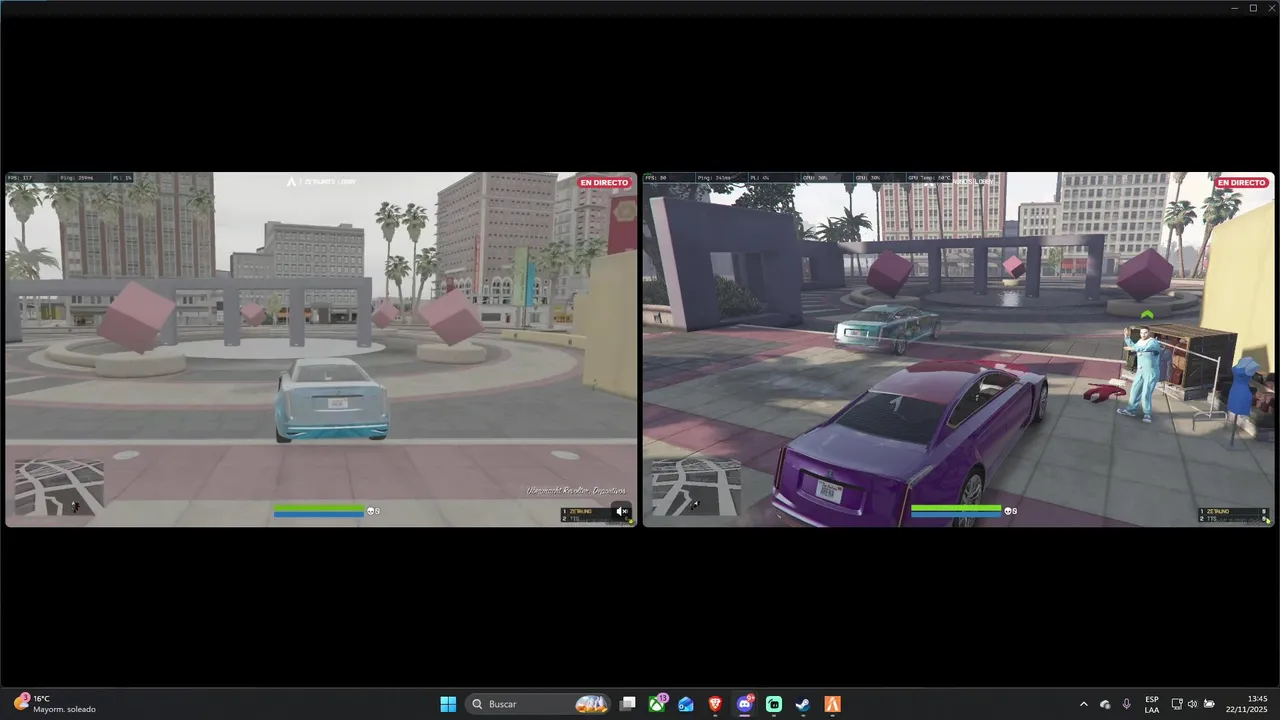Check the battery status tray icon
Screen dimensions: 1280x720
click(x=1209, y=704)
